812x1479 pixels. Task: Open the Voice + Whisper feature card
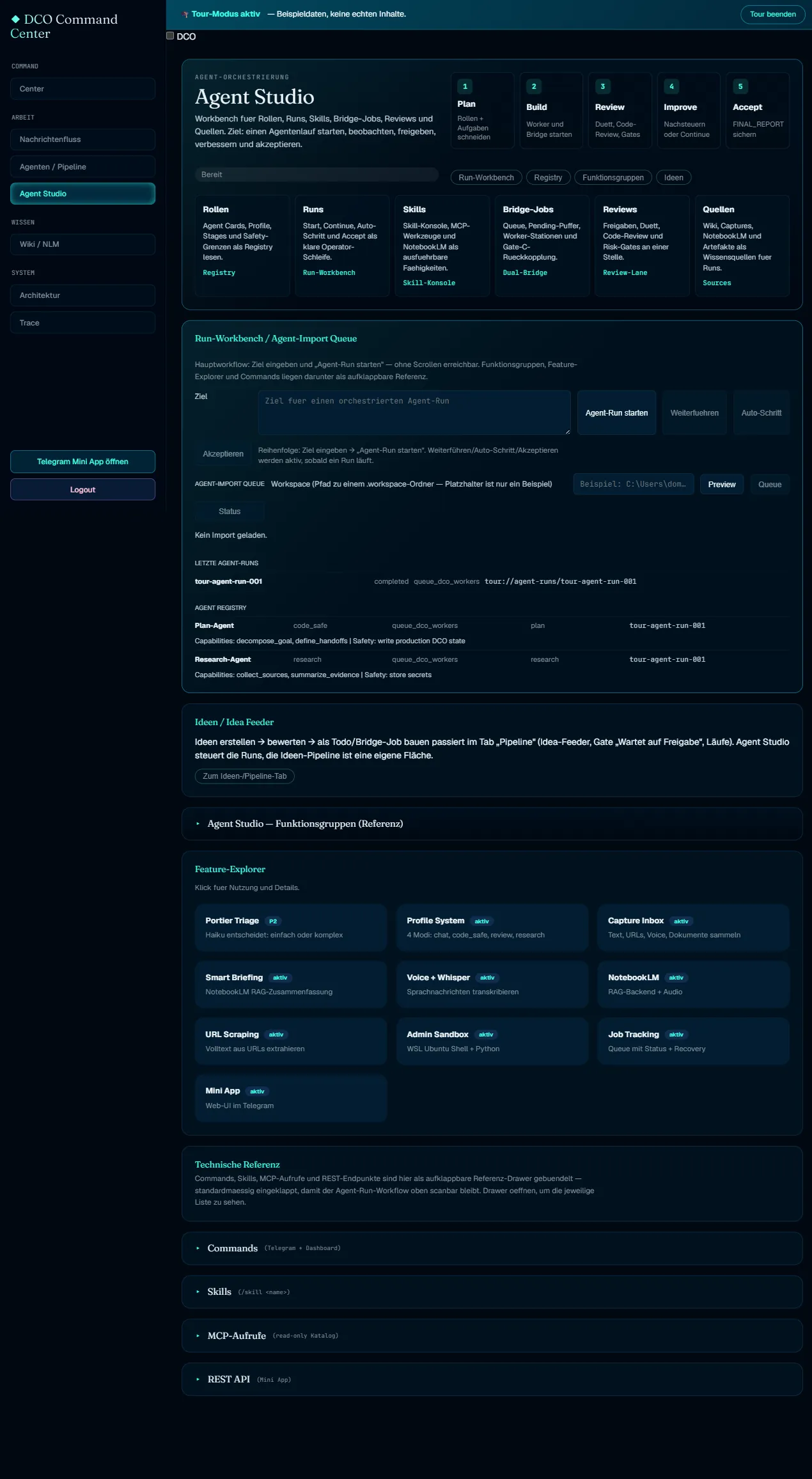[x=492, y=985]
